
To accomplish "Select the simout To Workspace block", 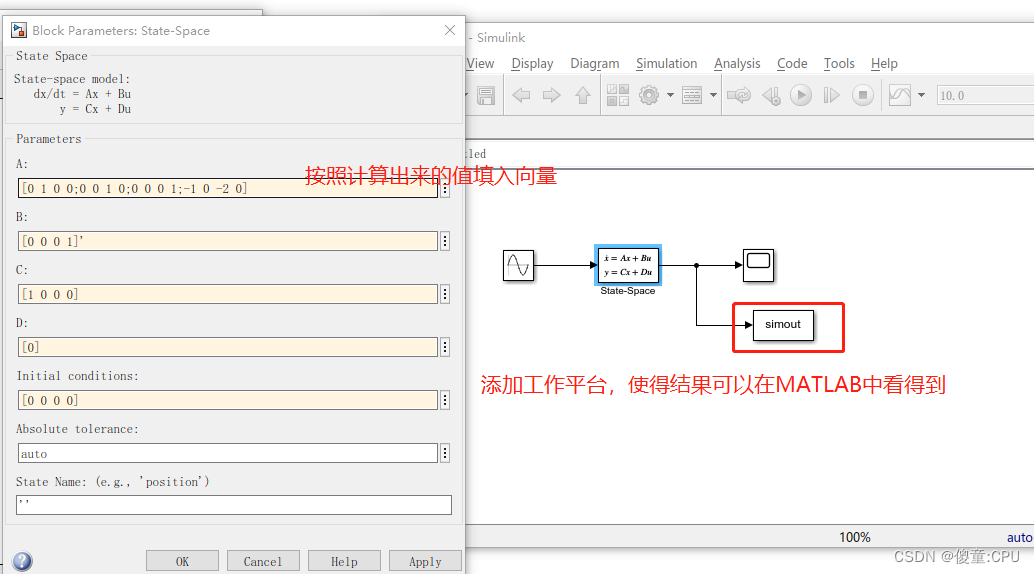I will tap(783, 325).
